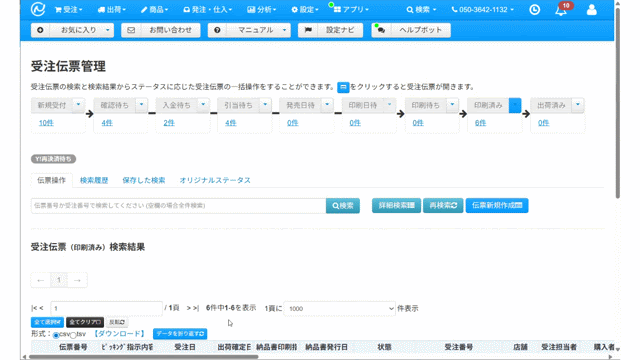Open the ヘルプボット chat icon
The width and height of the screenshot is (640, 360).
[x=381, y=30]
